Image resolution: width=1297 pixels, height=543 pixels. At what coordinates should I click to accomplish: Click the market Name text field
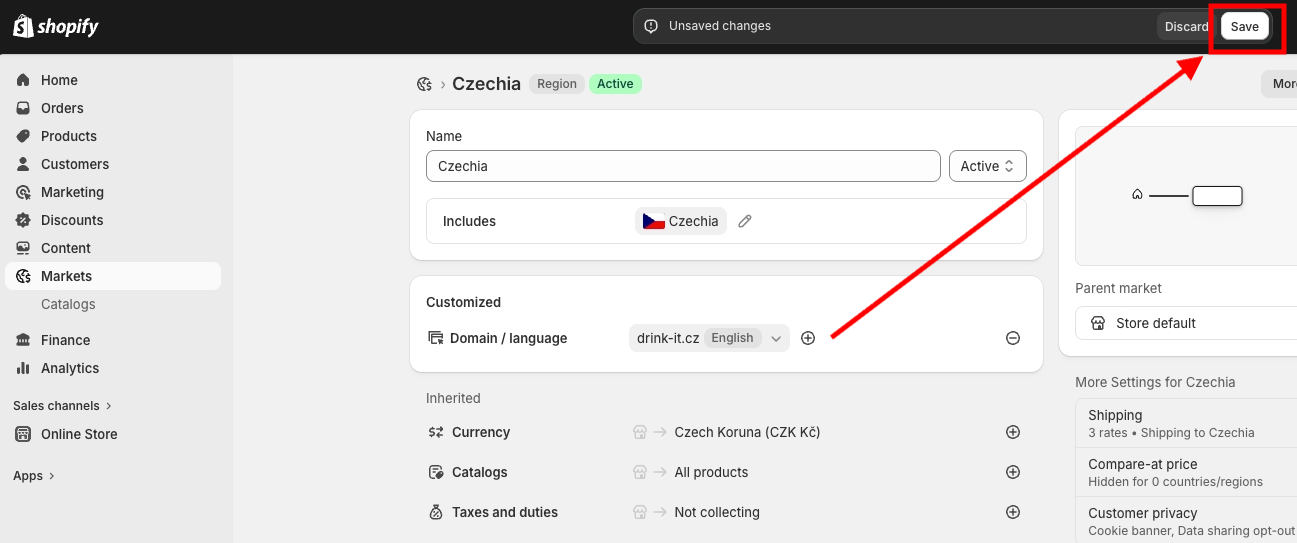tap(683, 166)
